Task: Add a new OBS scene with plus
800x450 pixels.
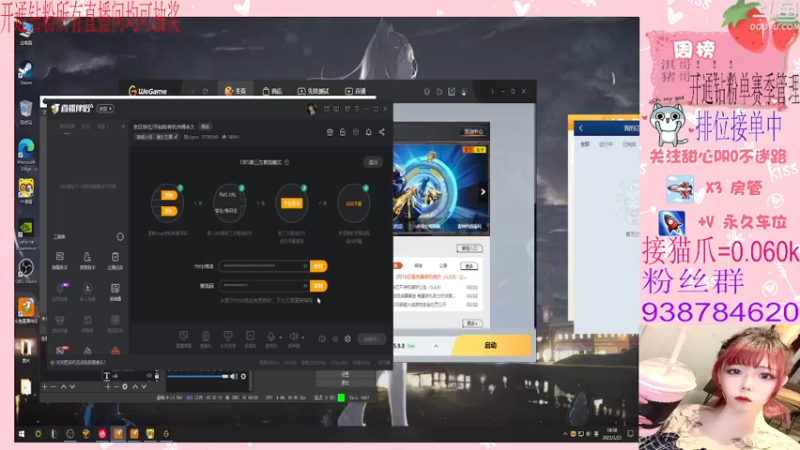Action: tap(44, 387)
